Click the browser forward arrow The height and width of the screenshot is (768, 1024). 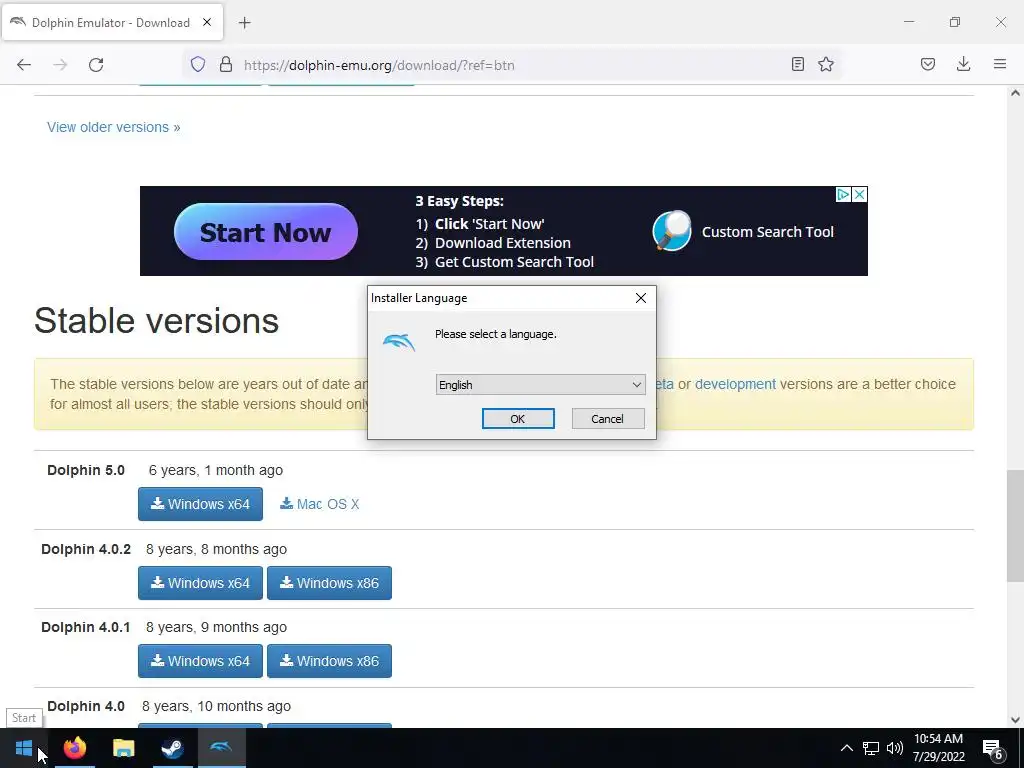pyautogui.click(x=60, y=65)
